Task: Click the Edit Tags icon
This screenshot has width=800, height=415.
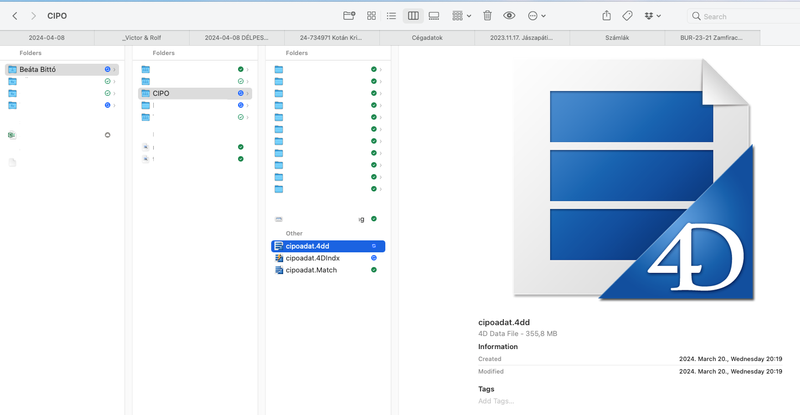Action: (x=627, y=16)
